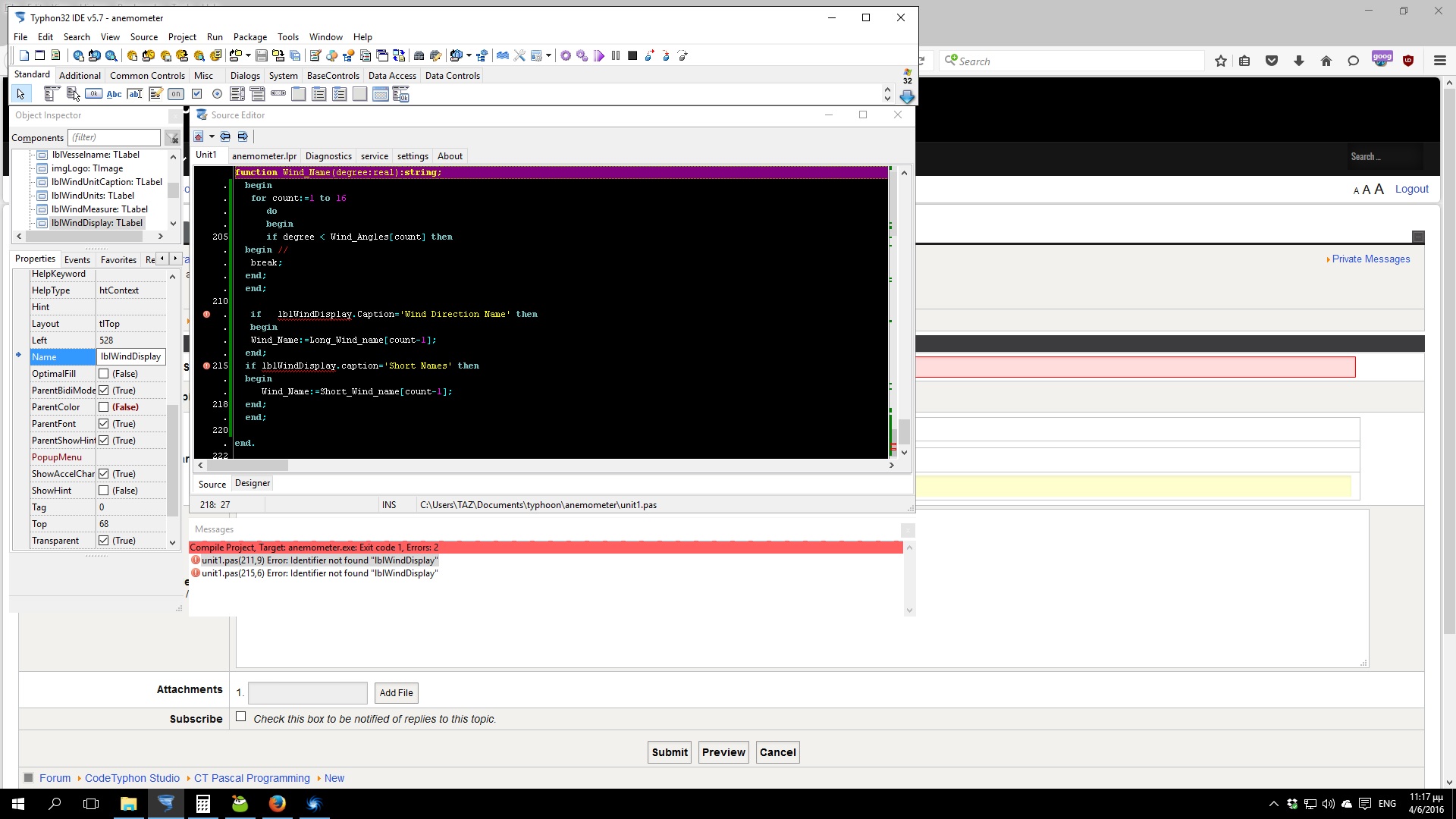
Task: Open the Private Messages link
Action: pos(1371,259)
